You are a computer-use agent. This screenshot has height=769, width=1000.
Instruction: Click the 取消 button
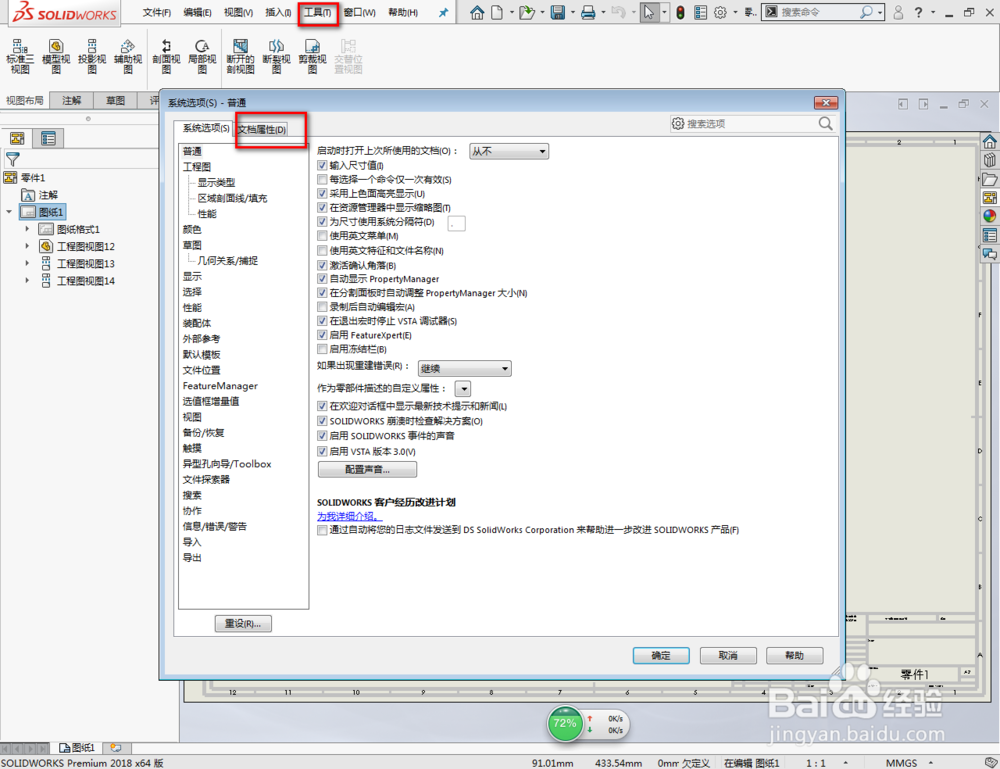click(x=728, y=655)
